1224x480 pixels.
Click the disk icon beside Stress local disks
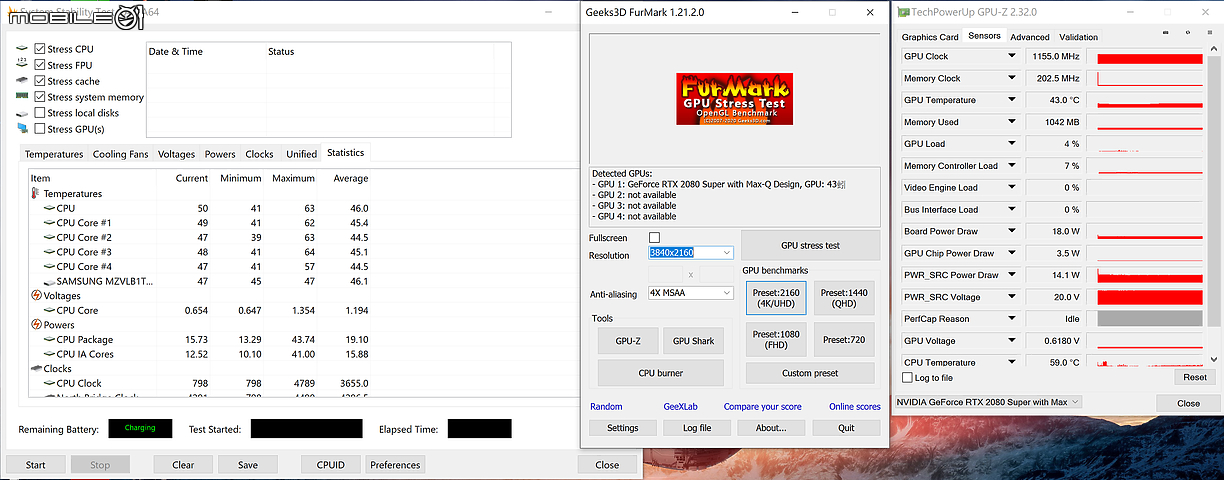(22, 113)
